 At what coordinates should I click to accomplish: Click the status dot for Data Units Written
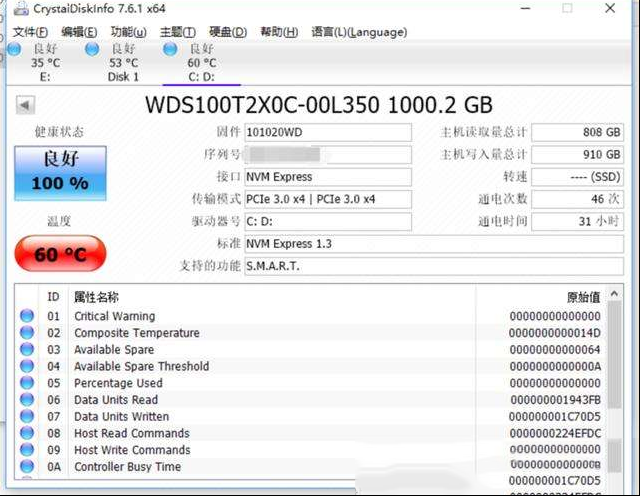pyautogui.click(x=27, y=416)
